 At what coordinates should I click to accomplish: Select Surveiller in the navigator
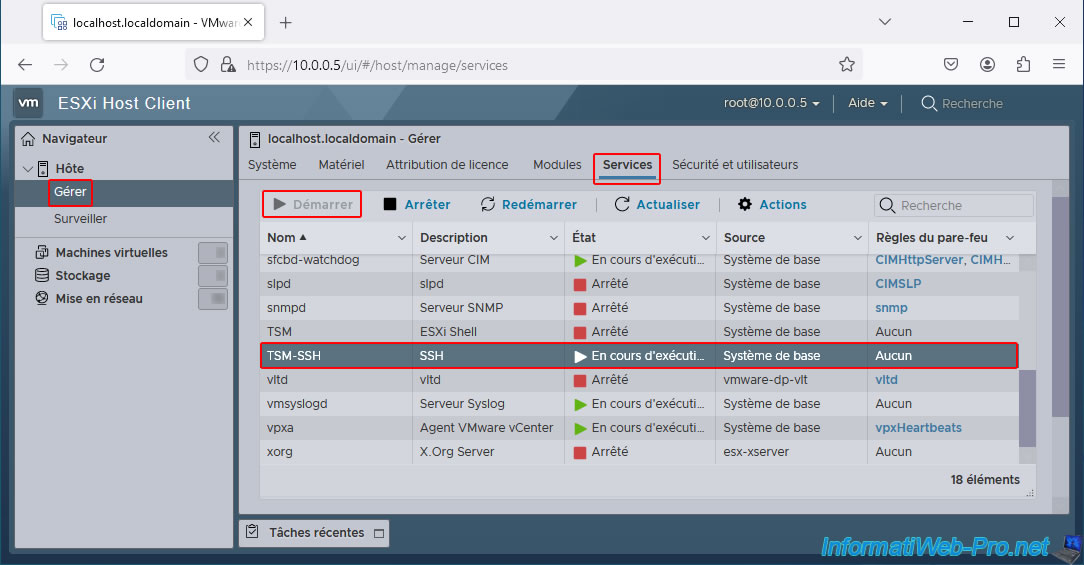pyautogui.click(x=80, y=219)
